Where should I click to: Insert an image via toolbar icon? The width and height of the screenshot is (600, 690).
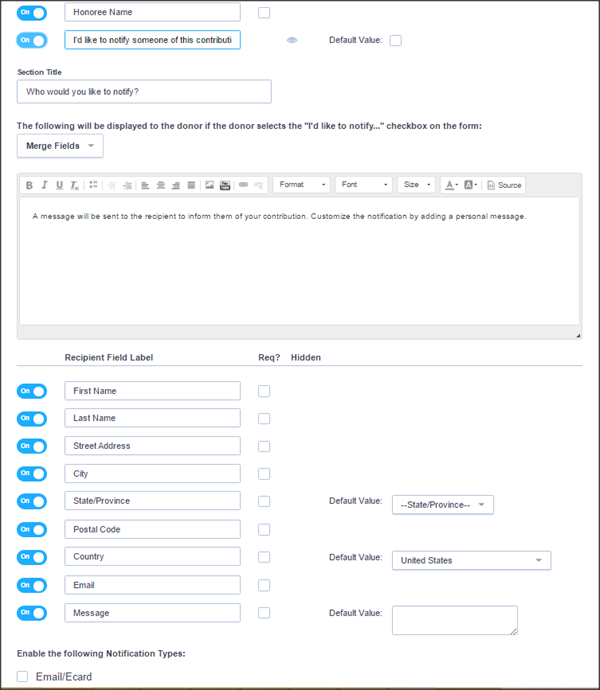click(210, 185)
